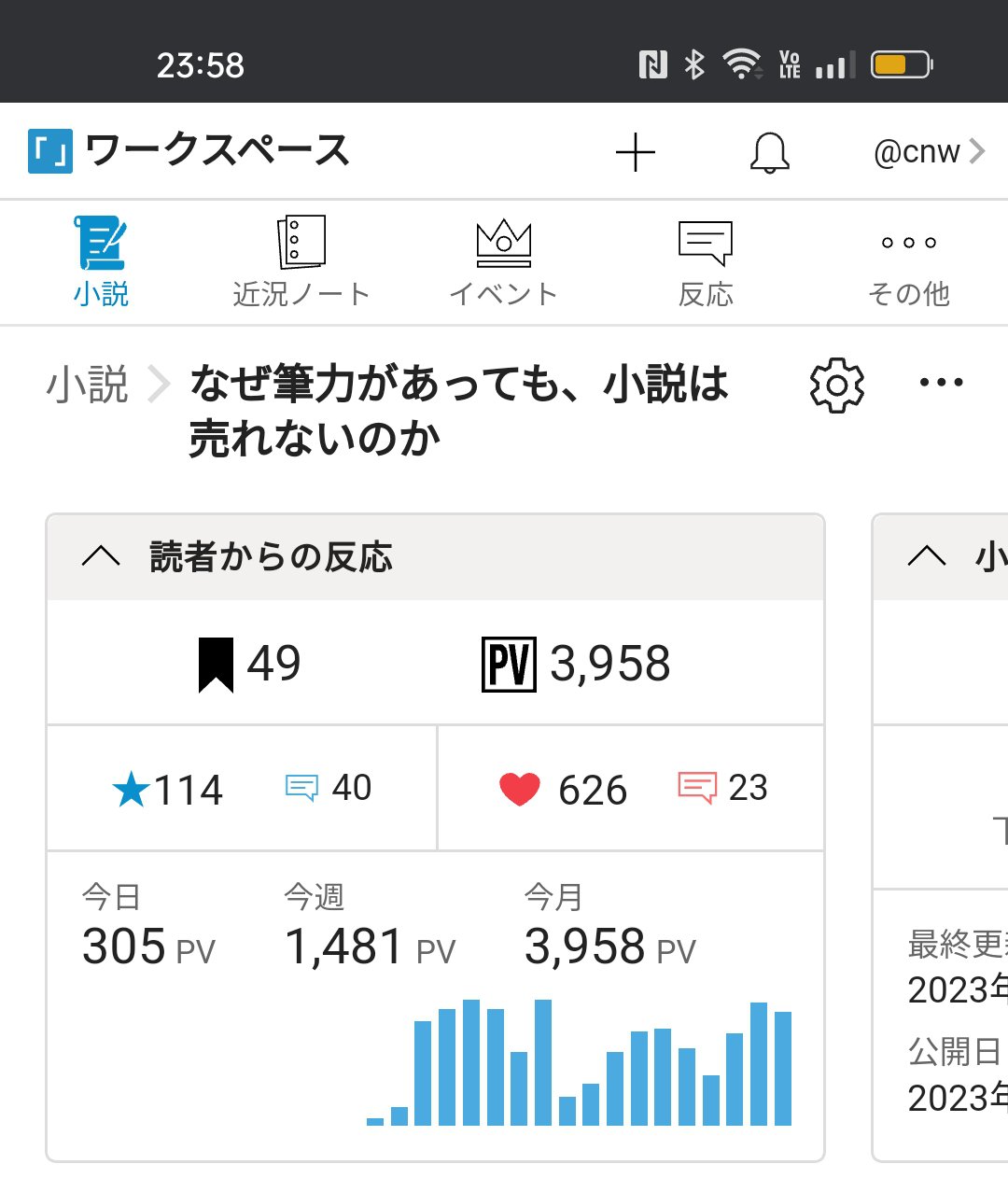Tap the black bookmark icon showing 49
The height and width of the screenshot is (1192, 1008).
(216, 665)
